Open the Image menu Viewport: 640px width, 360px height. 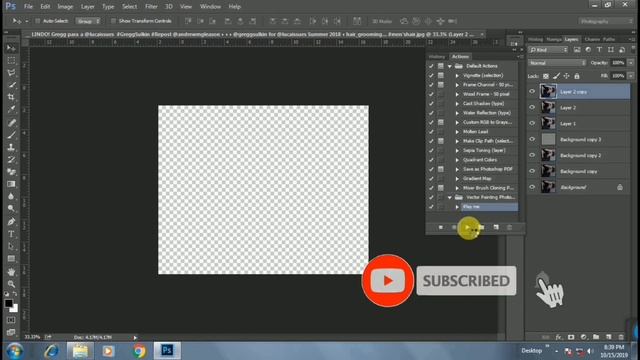pyautogui.click(x=65, y=7)
